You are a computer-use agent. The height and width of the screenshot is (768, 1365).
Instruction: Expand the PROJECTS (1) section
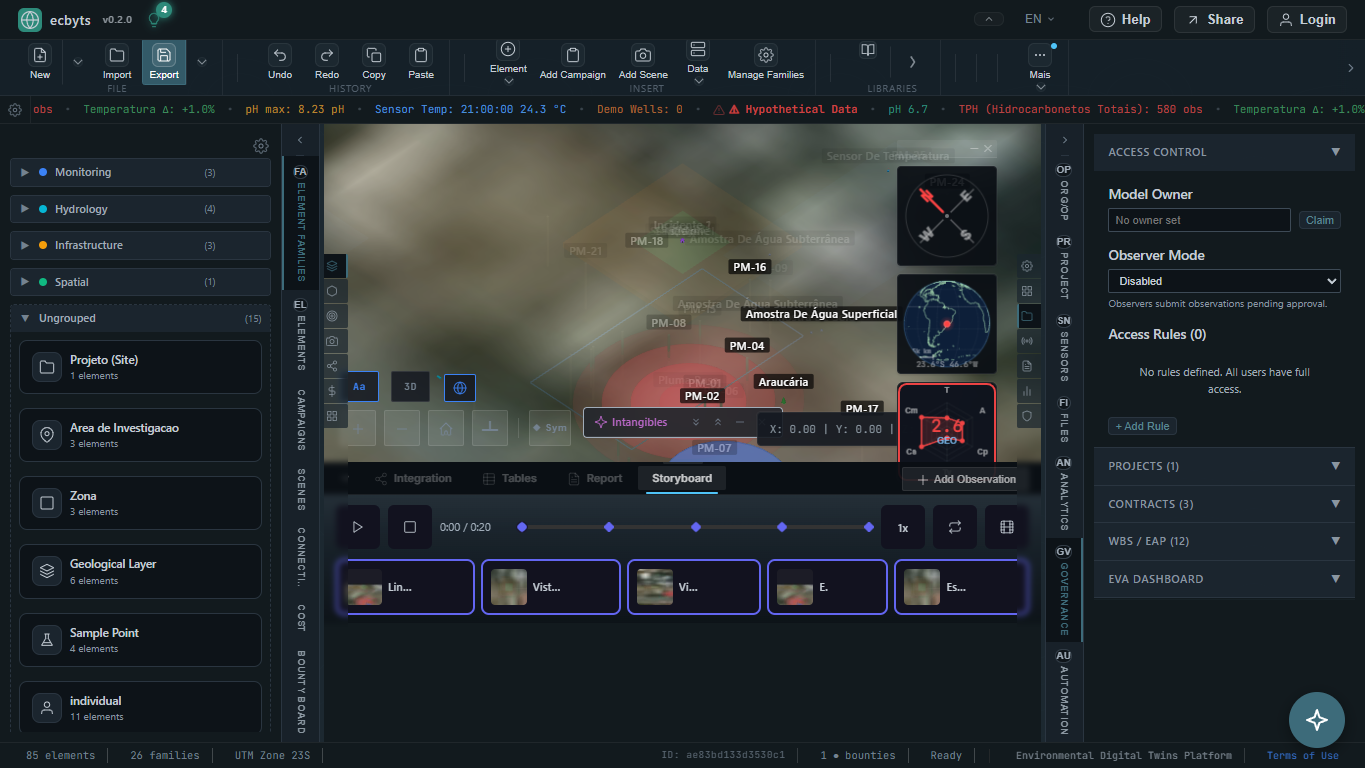[x=1224, y=466]
